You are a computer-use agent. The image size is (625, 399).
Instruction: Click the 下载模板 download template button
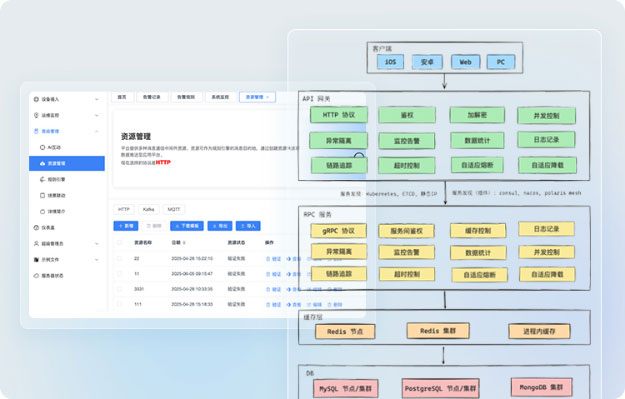(187, 226)
